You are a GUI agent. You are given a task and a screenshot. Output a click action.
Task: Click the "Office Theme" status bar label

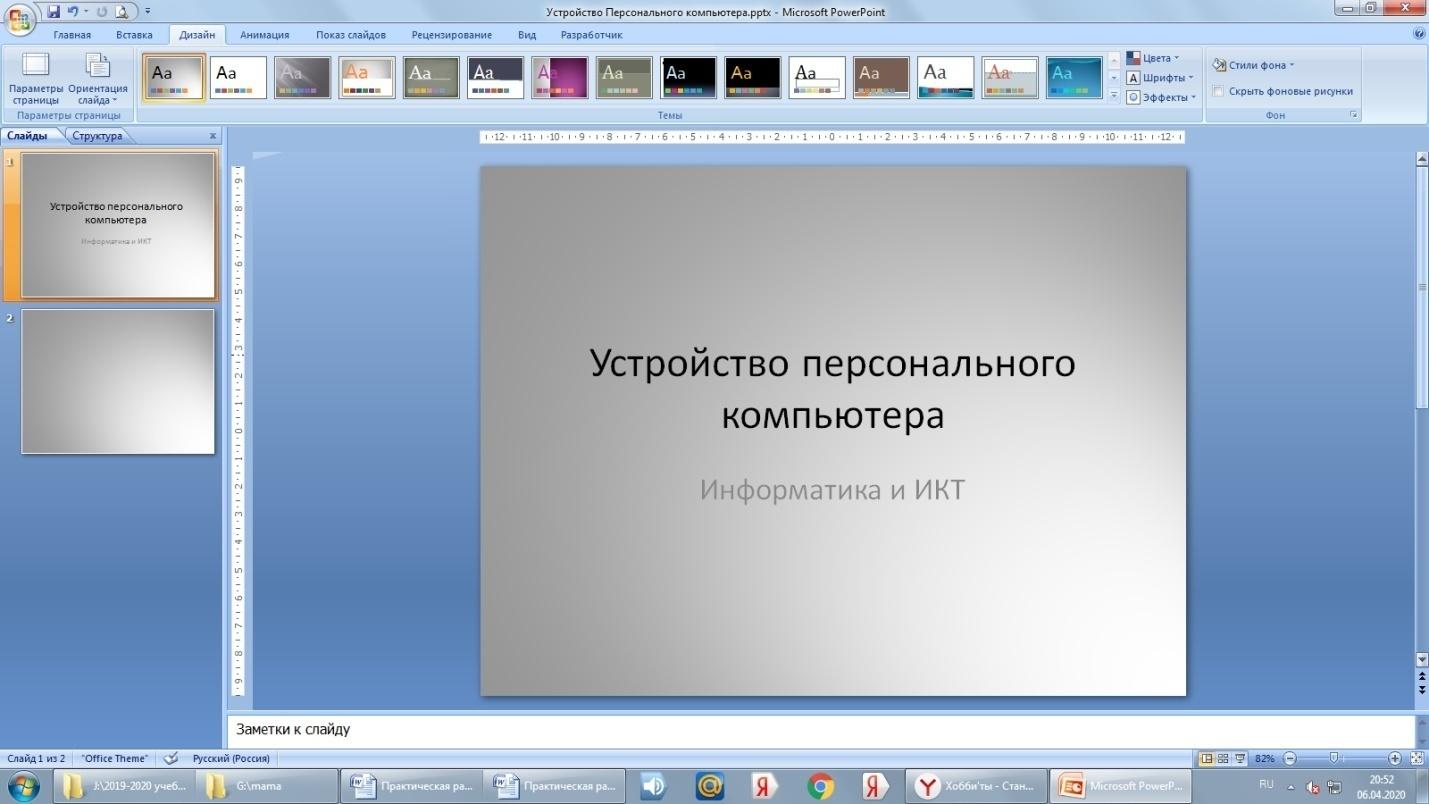coord(114,759)
